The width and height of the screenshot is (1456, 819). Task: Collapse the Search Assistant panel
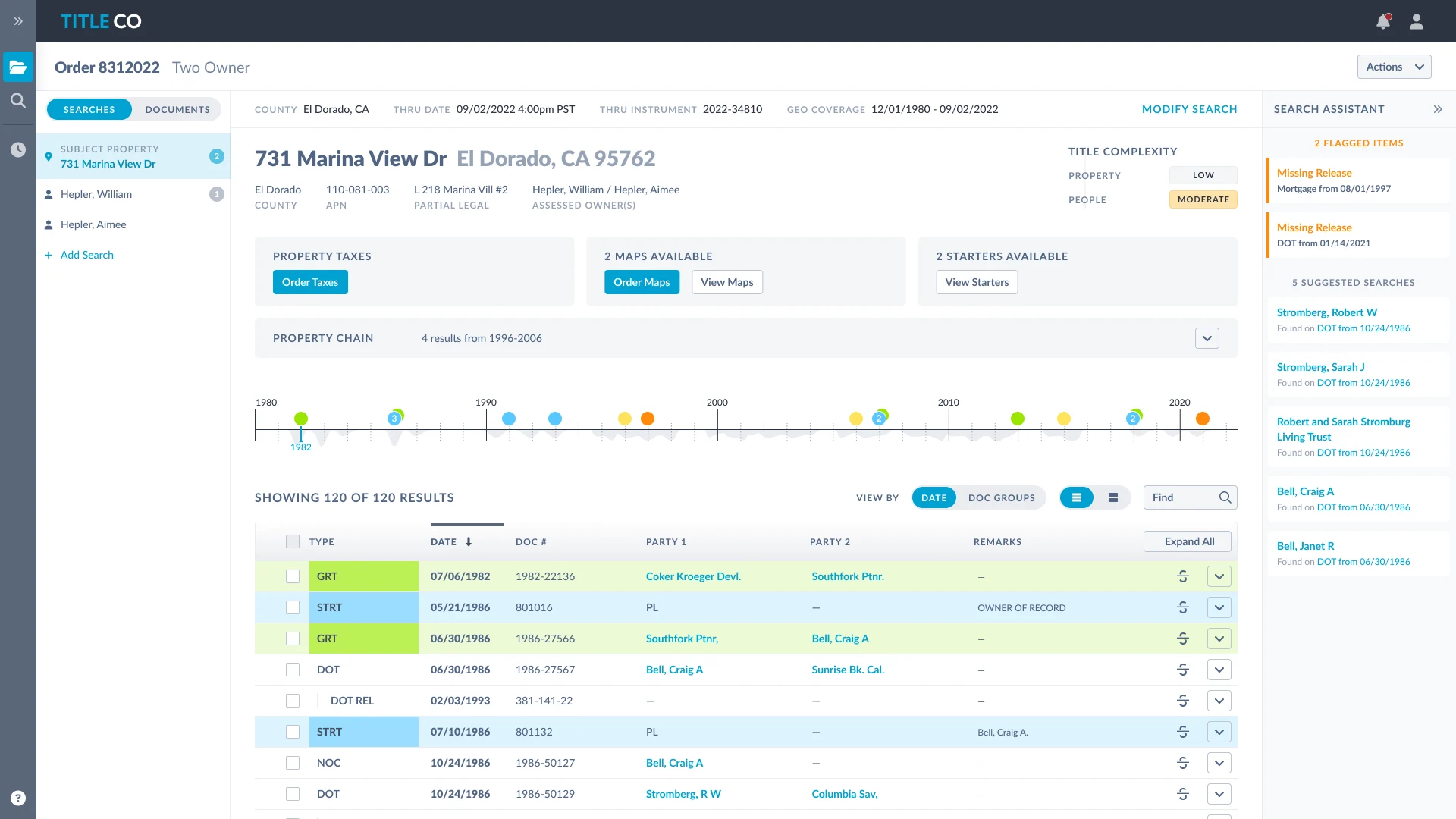coord(1438,109)
